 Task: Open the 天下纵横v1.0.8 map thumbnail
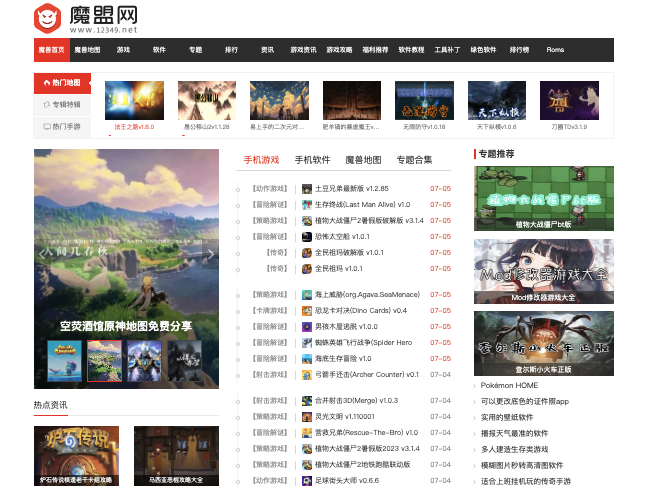497,101
